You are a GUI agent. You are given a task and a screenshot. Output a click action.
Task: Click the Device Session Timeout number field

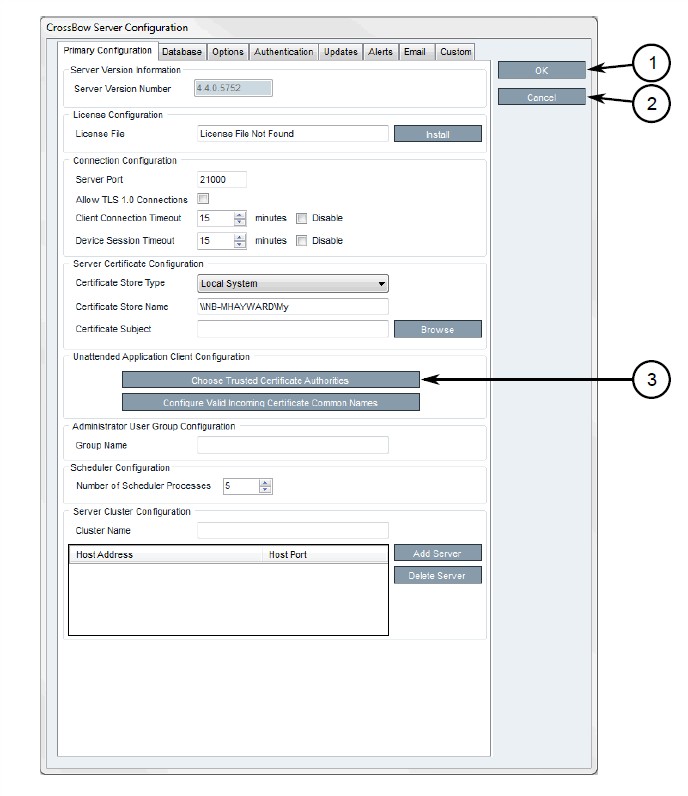[x=216, y=241]
